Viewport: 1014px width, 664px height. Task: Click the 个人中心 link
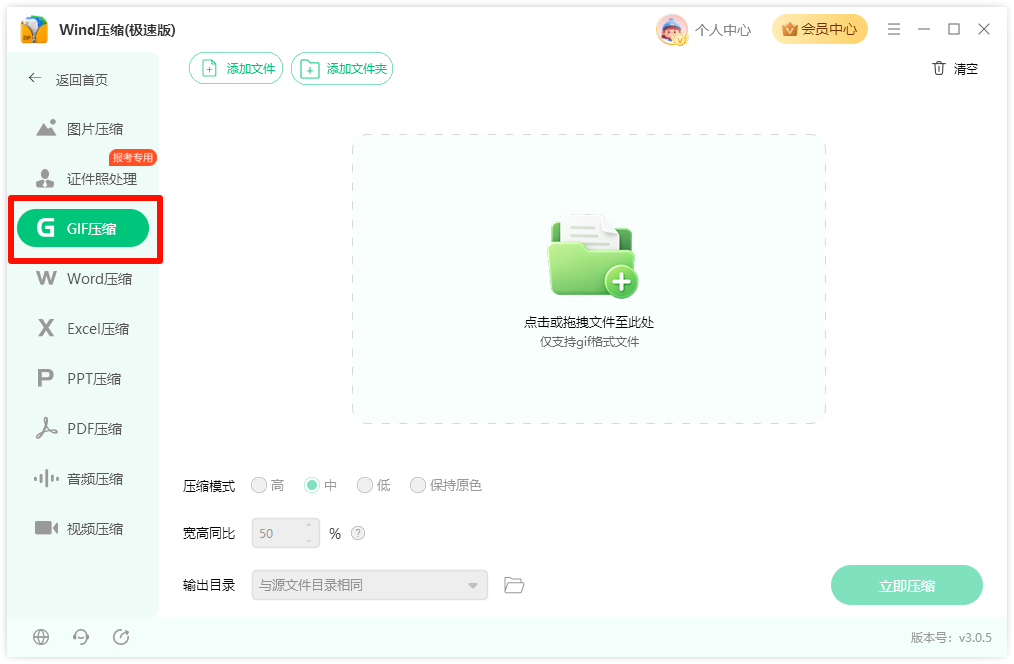[723, 30]
